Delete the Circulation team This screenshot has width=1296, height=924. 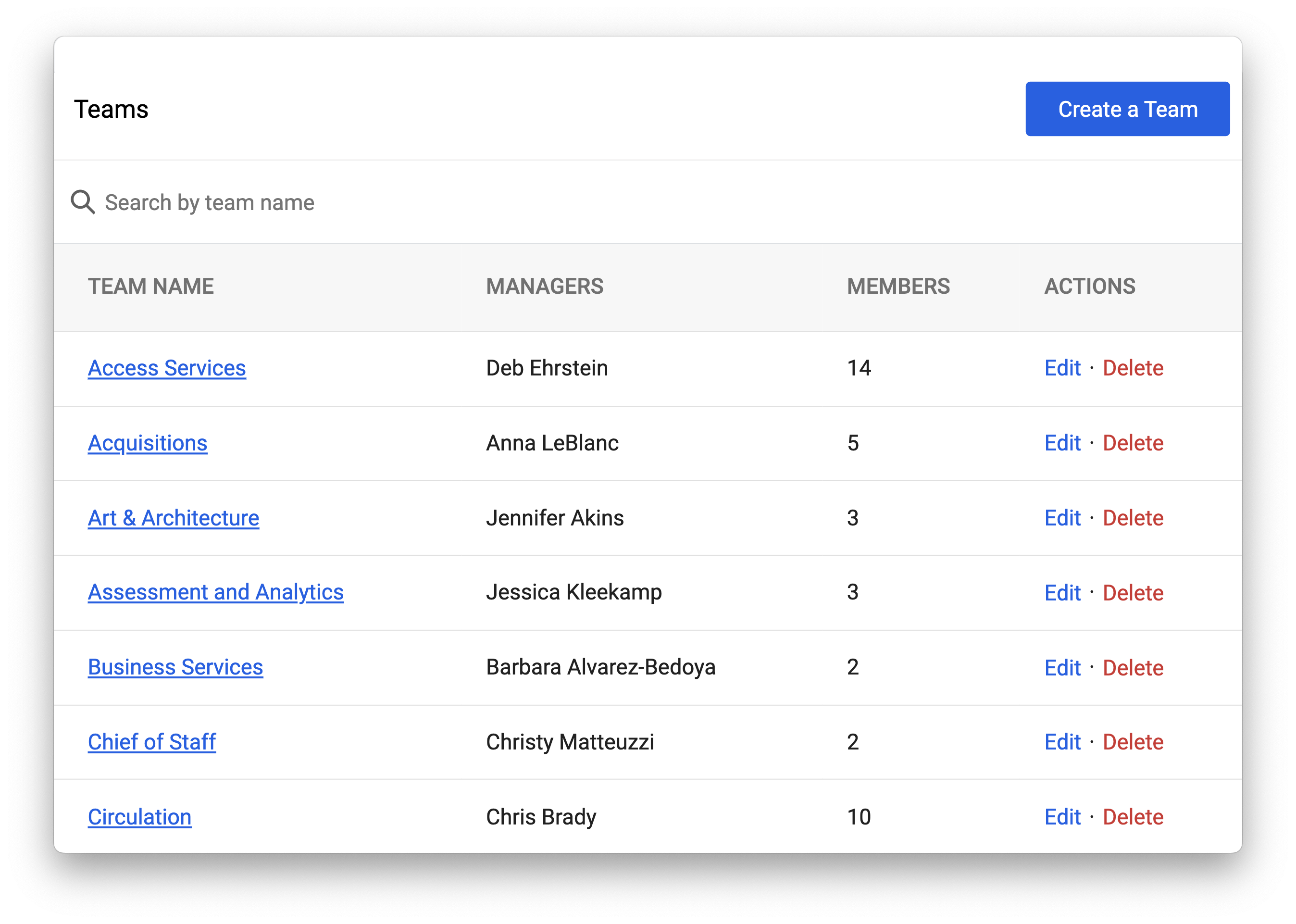coord(1133,817)
